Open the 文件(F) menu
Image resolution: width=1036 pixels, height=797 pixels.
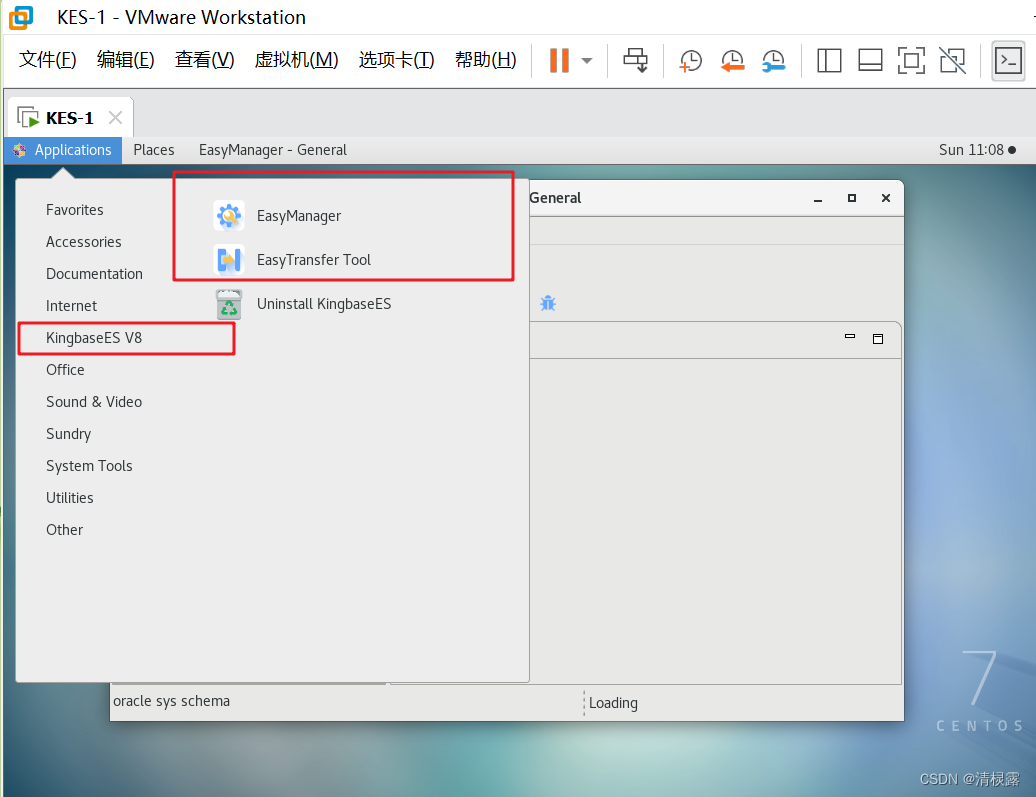[x=48, y=60]
